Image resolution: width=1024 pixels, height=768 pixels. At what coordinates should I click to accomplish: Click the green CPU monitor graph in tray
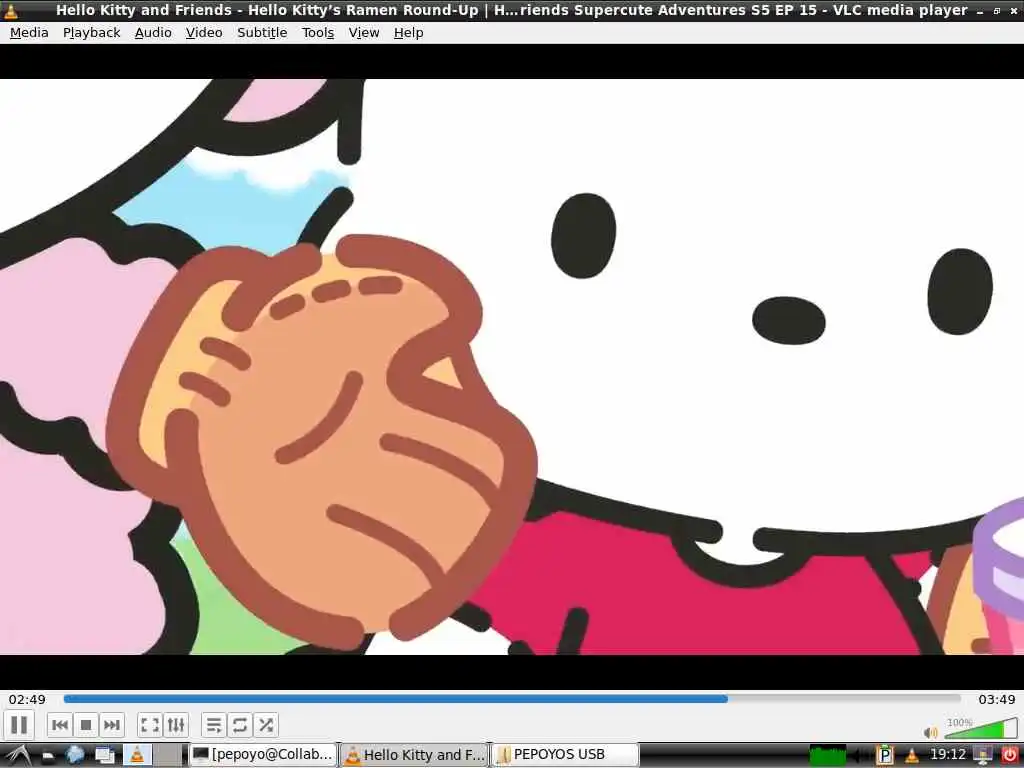(827, 755)
